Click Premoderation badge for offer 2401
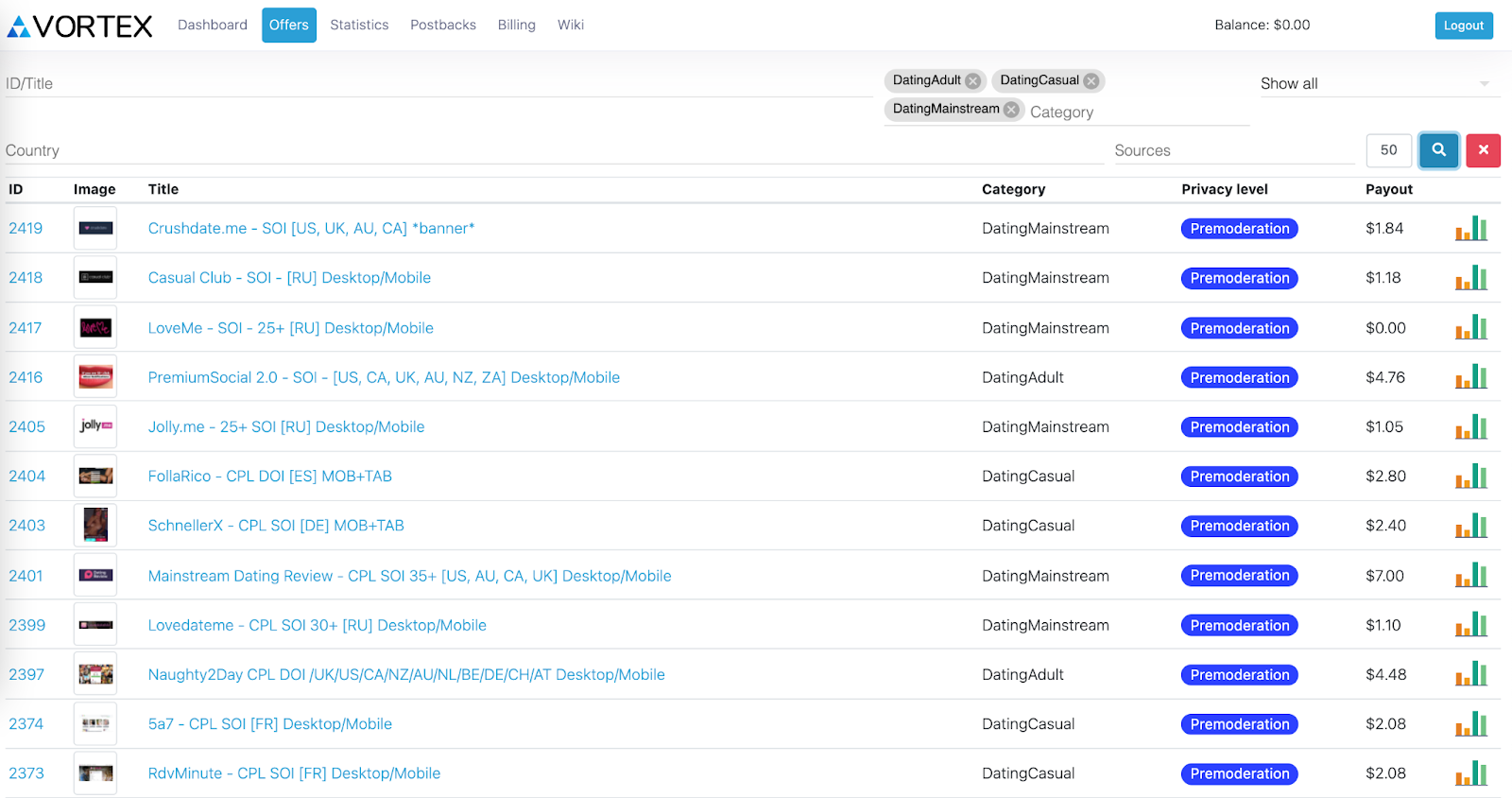This screenshot has height=798, width=1512. (1240, 576)
